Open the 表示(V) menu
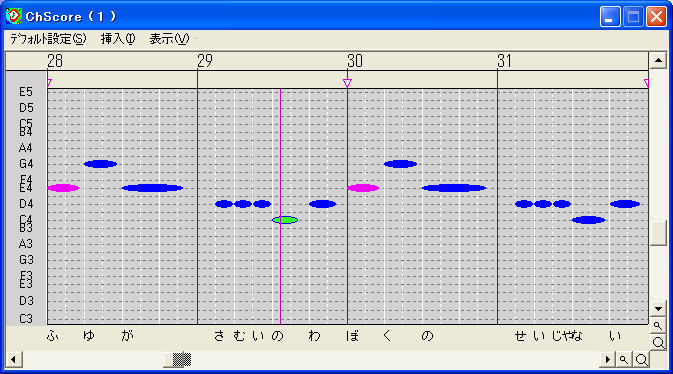This screenshot has width=673, height=374. click(169, 39)
